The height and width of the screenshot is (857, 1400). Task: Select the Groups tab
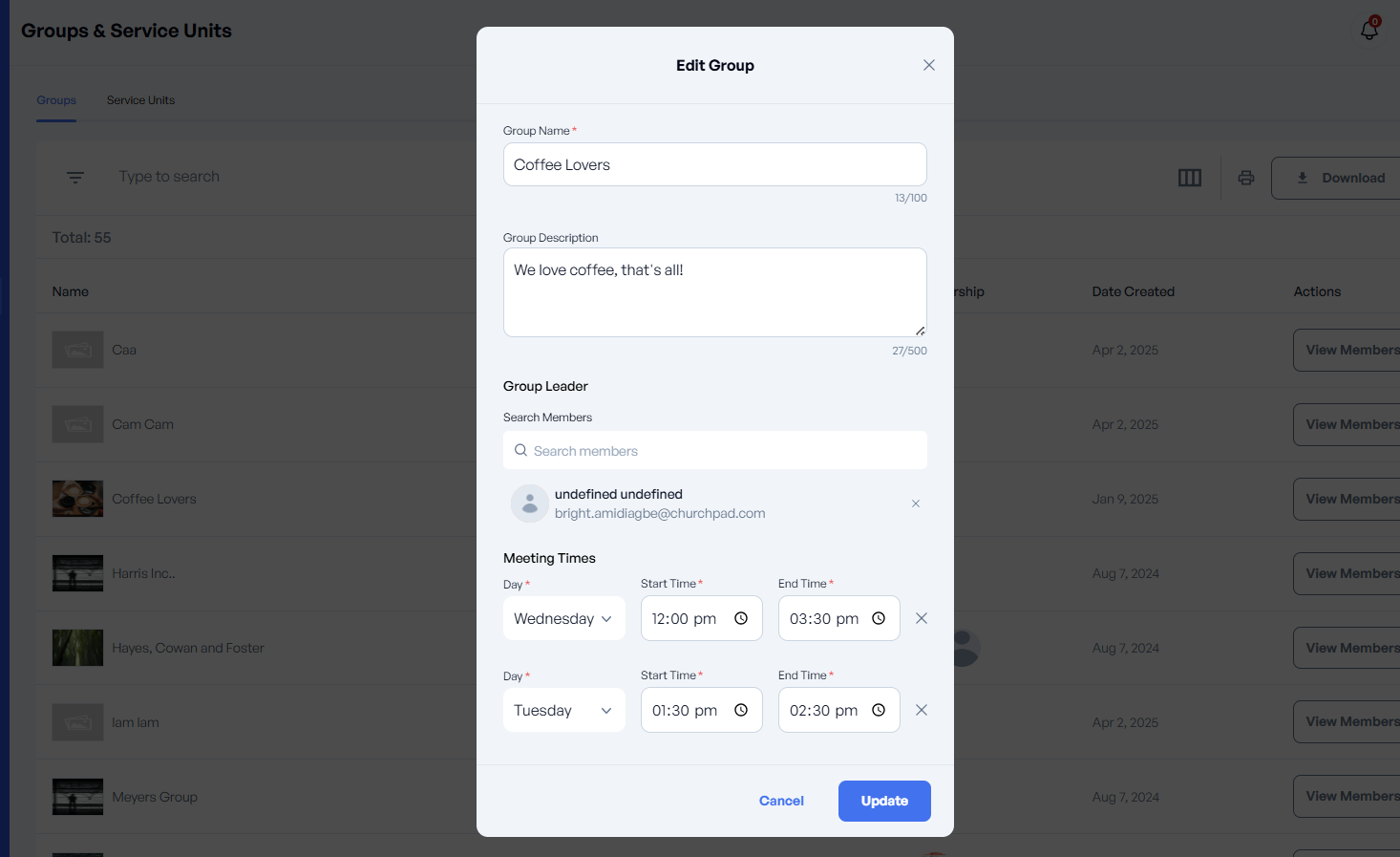tap(56, 100)
